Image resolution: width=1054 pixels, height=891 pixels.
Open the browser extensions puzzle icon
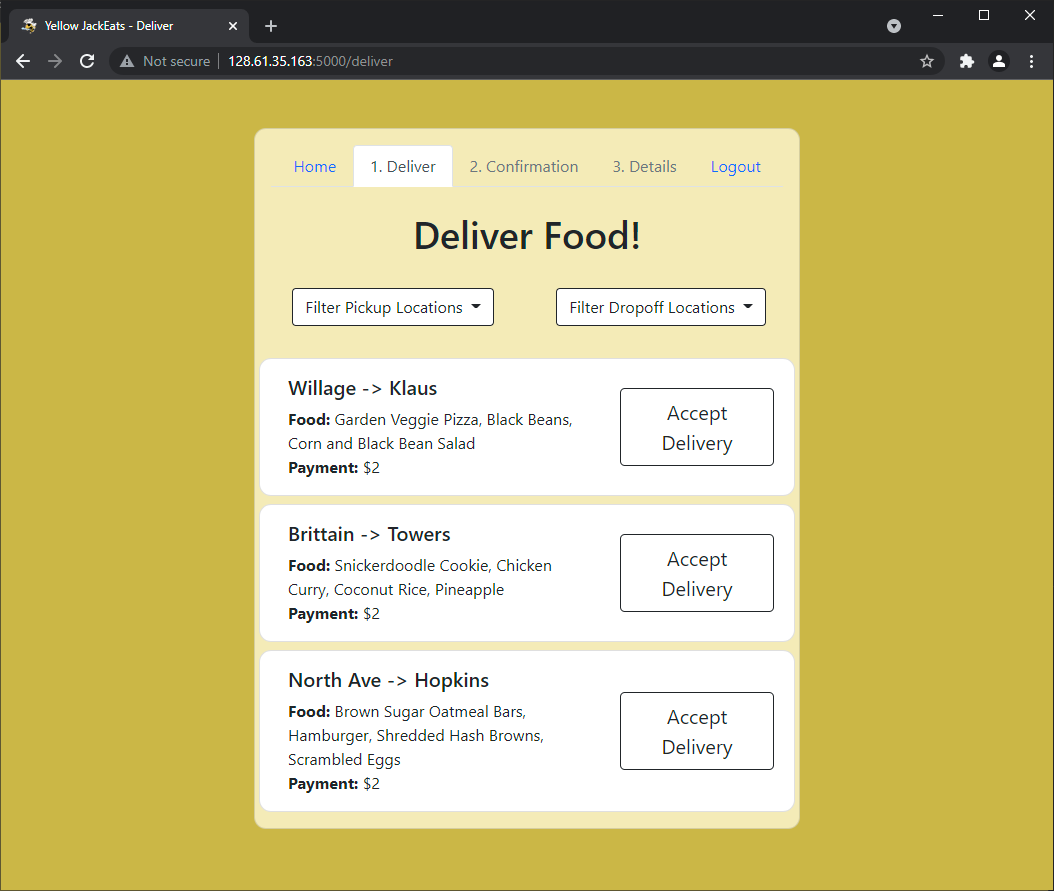point(966,61)
